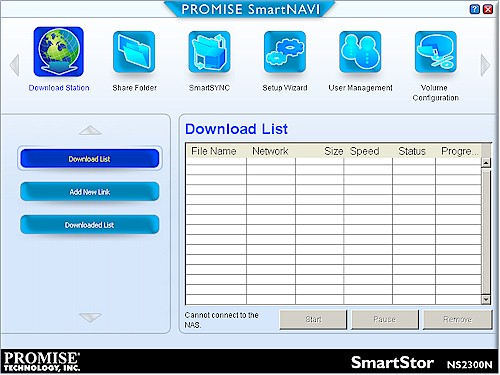The height and width of the screenshot is (375, 500).
Task: Move the side menu up with its arrow
Action: 90,130
